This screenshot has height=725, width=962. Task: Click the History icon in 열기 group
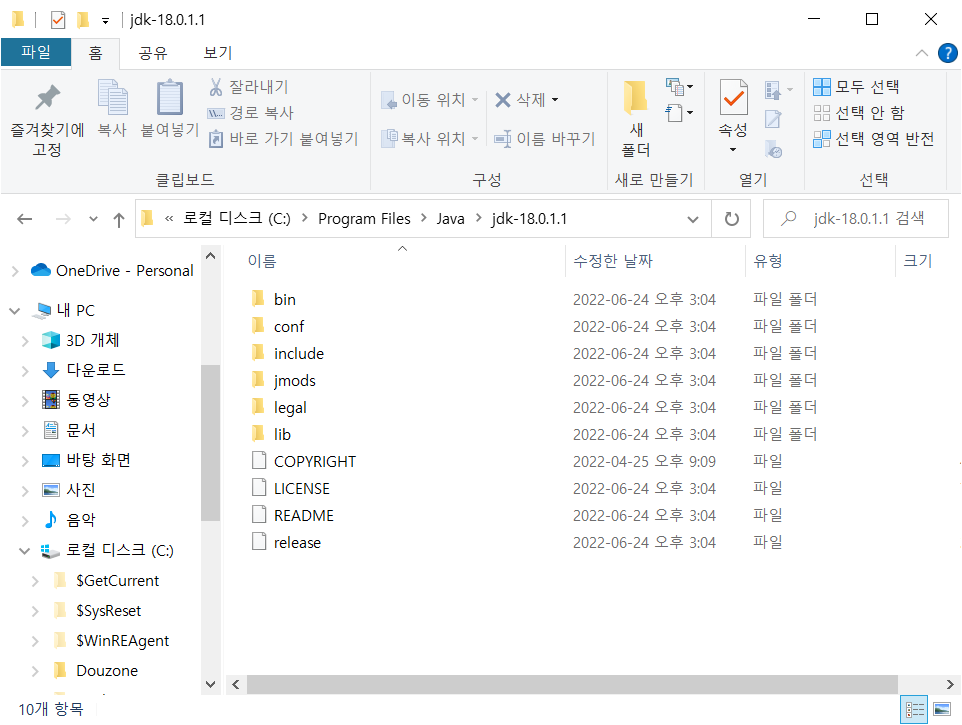click(773, 149)
